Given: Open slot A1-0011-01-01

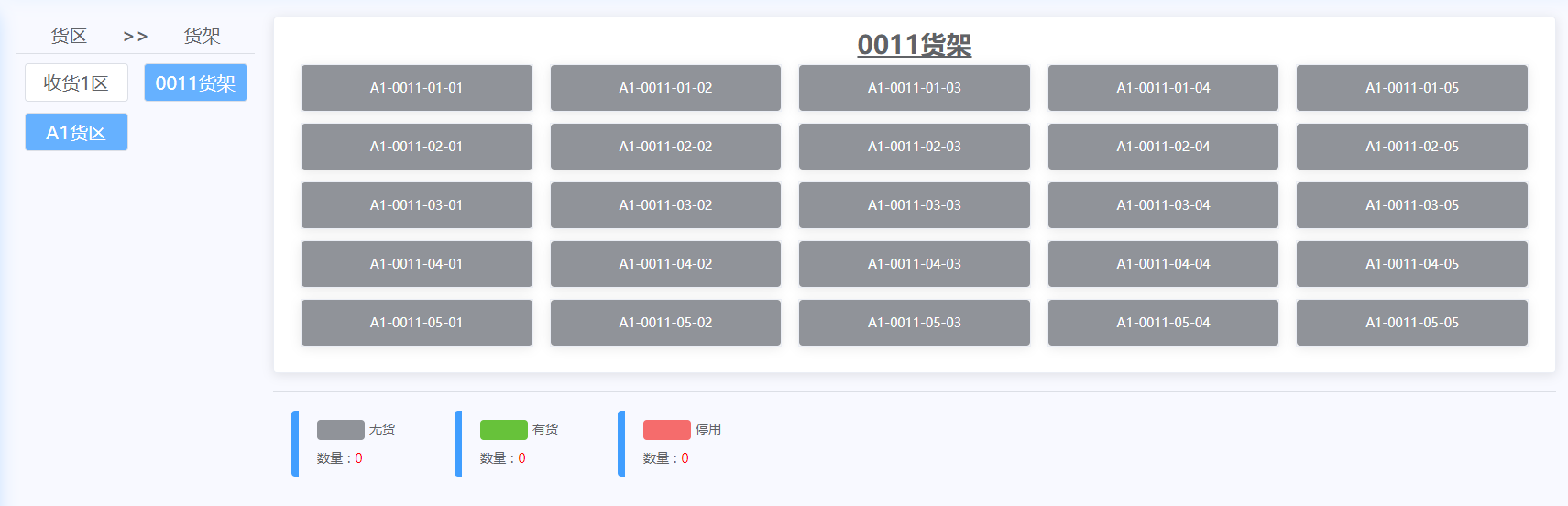Looking at the screenshot, I should (x=416, y=88).
